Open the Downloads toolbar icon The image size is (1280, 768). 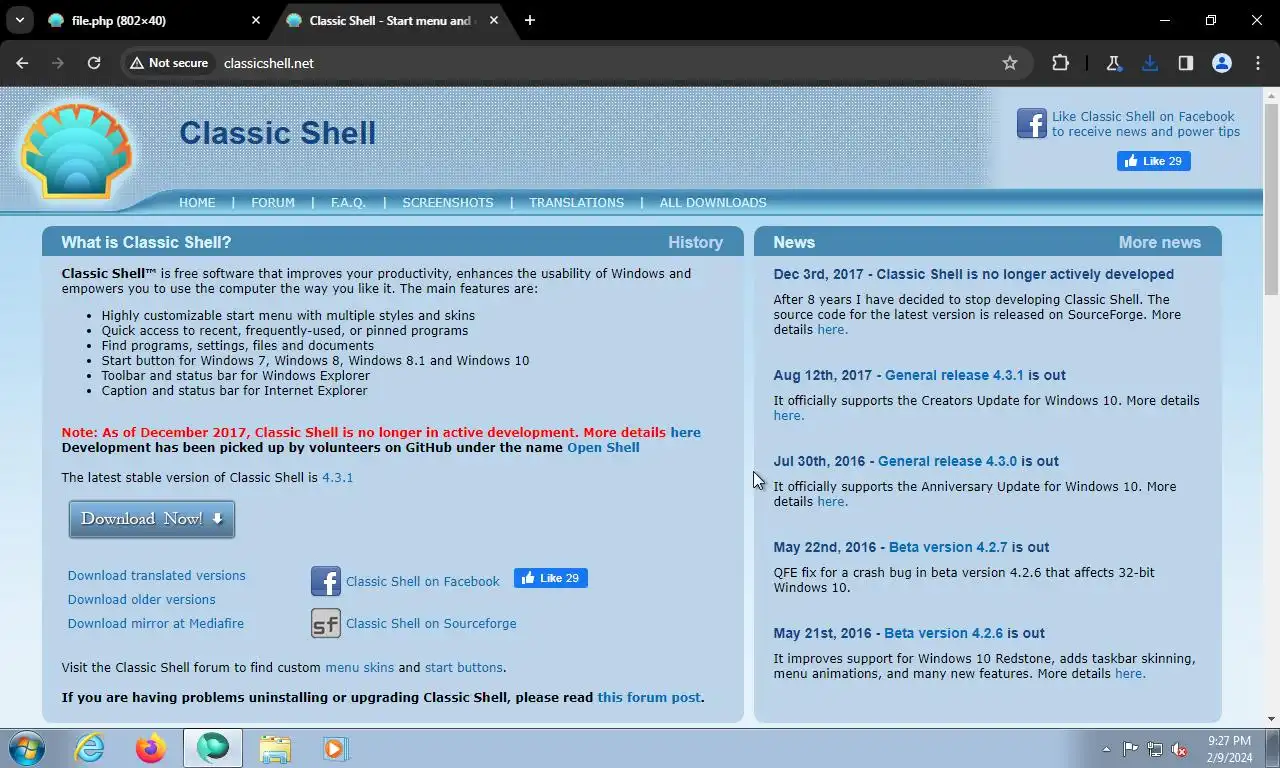(1149, 63)
